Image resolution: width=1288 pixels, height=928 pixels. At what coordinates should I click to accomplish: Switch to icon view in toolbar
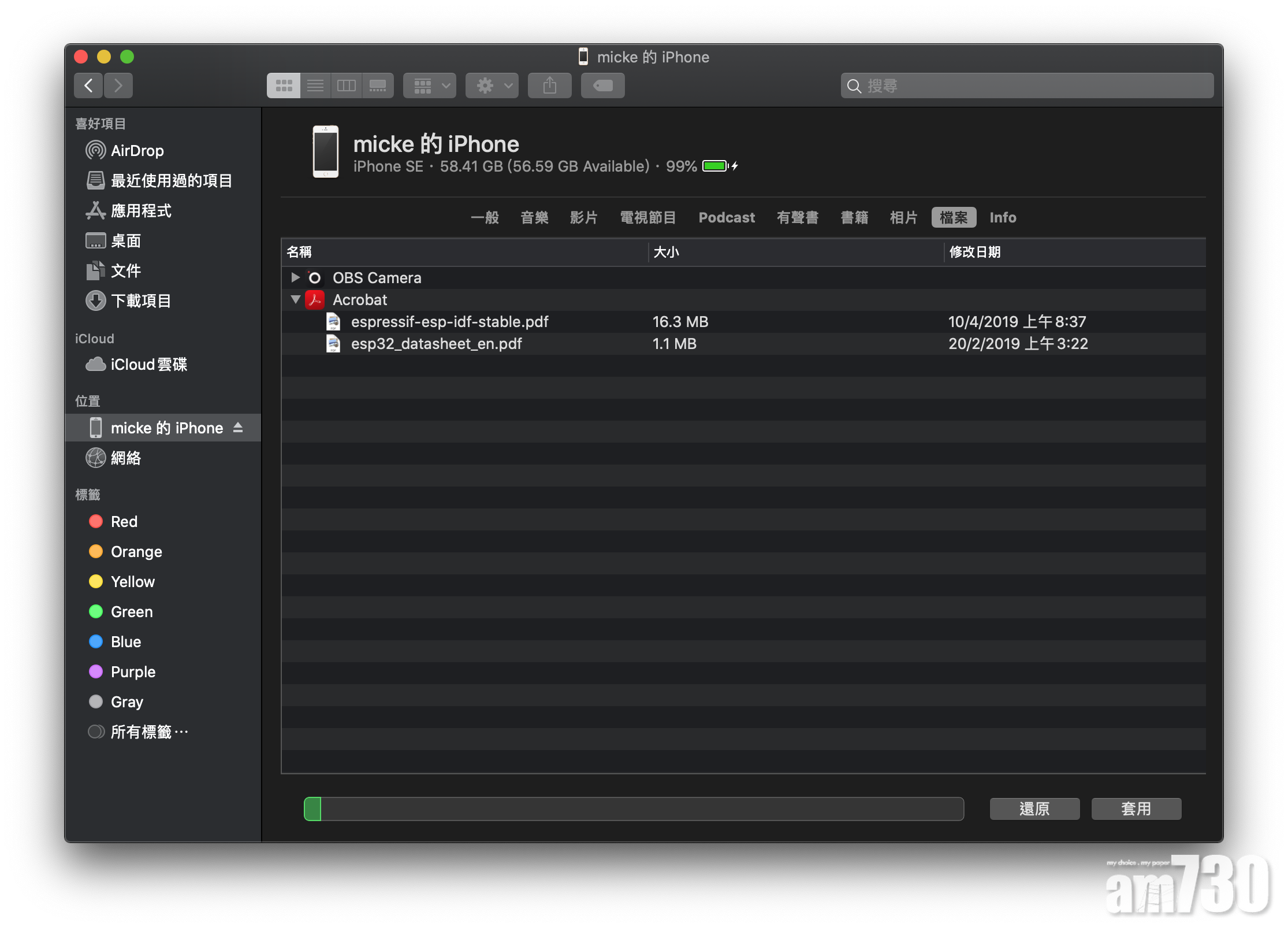pos(284,86)
